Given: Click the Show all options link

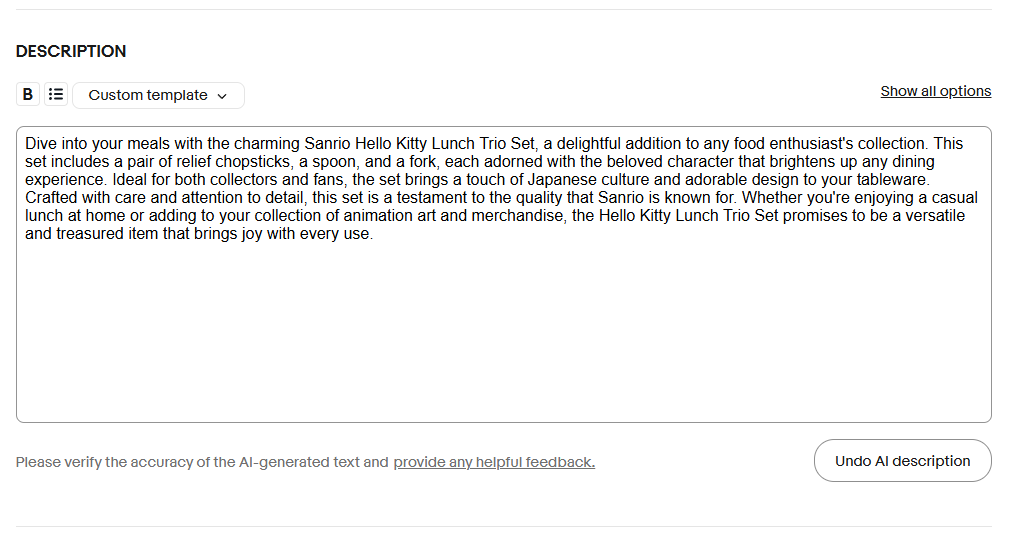Looking at the screenshot, I should tap(935, 91).
